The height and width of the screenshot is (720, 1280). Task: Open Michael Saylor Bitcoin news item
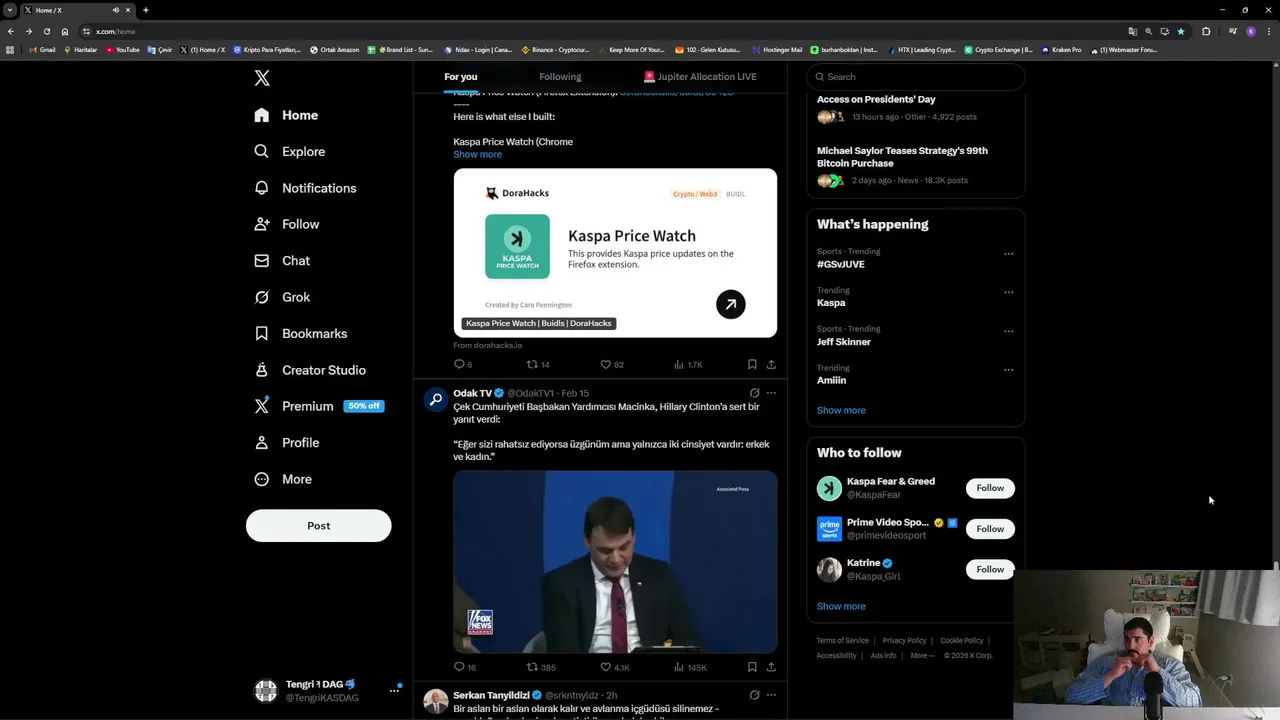(x=902, y=157)
